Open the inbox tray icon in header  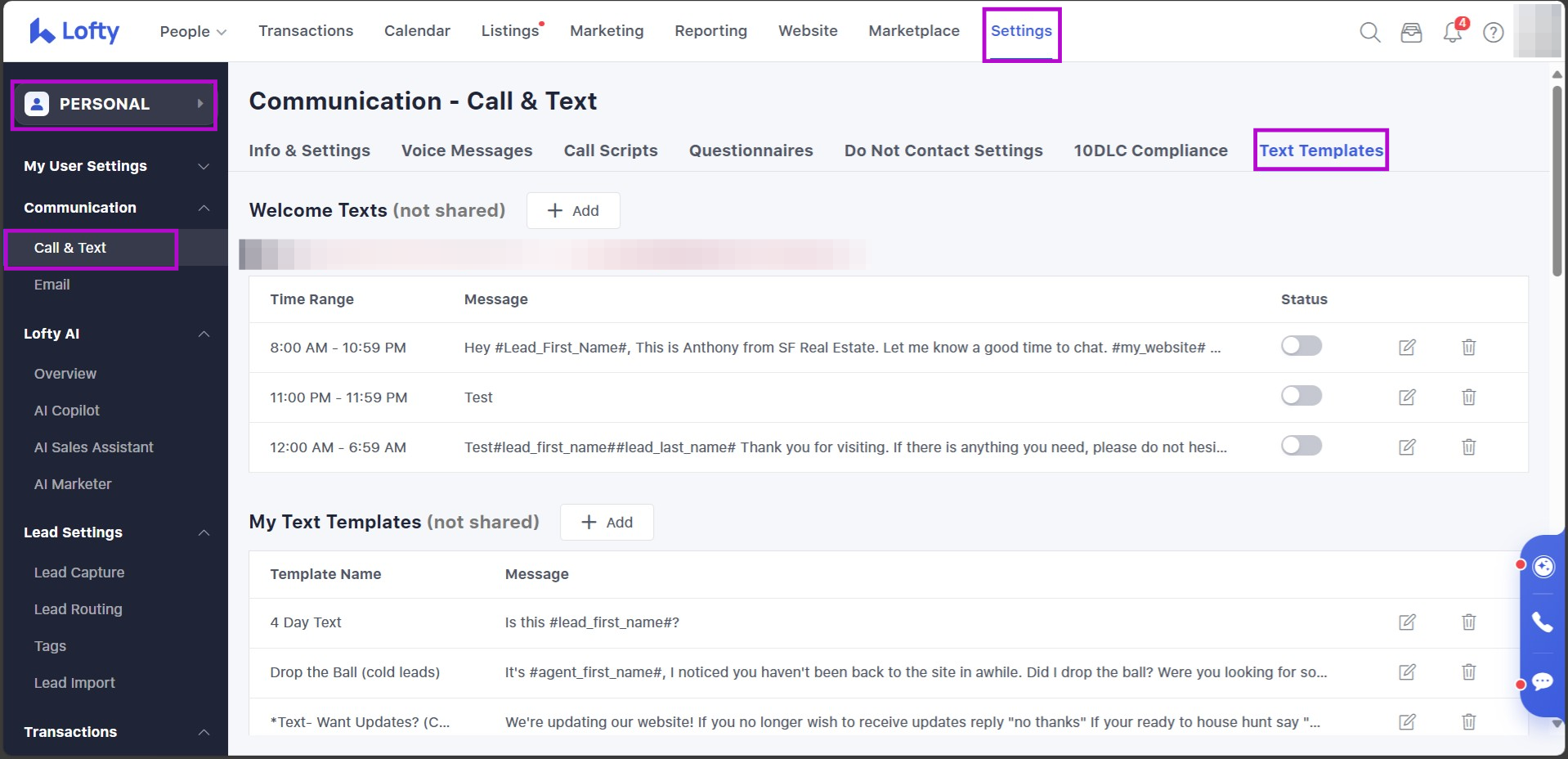1411,32
